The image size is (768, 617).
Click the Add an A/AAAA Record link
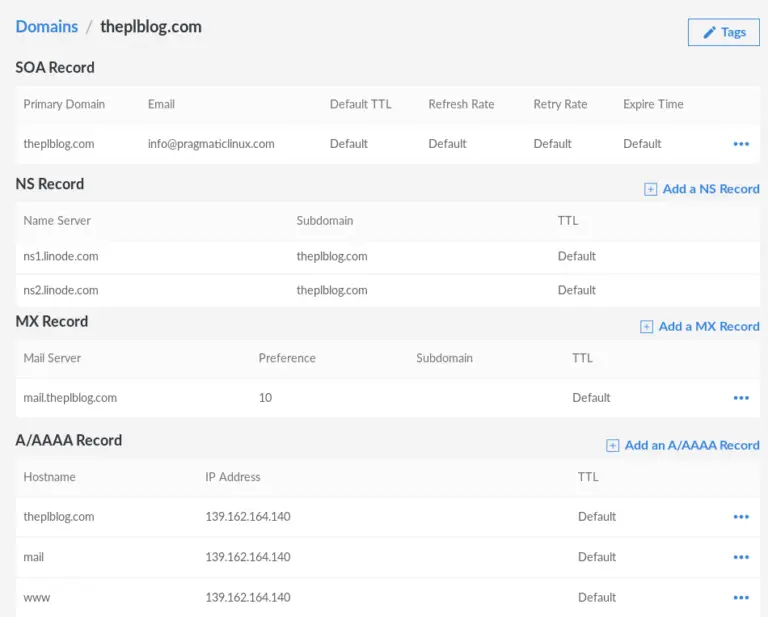pyautogui.click(x=692, y=446)
